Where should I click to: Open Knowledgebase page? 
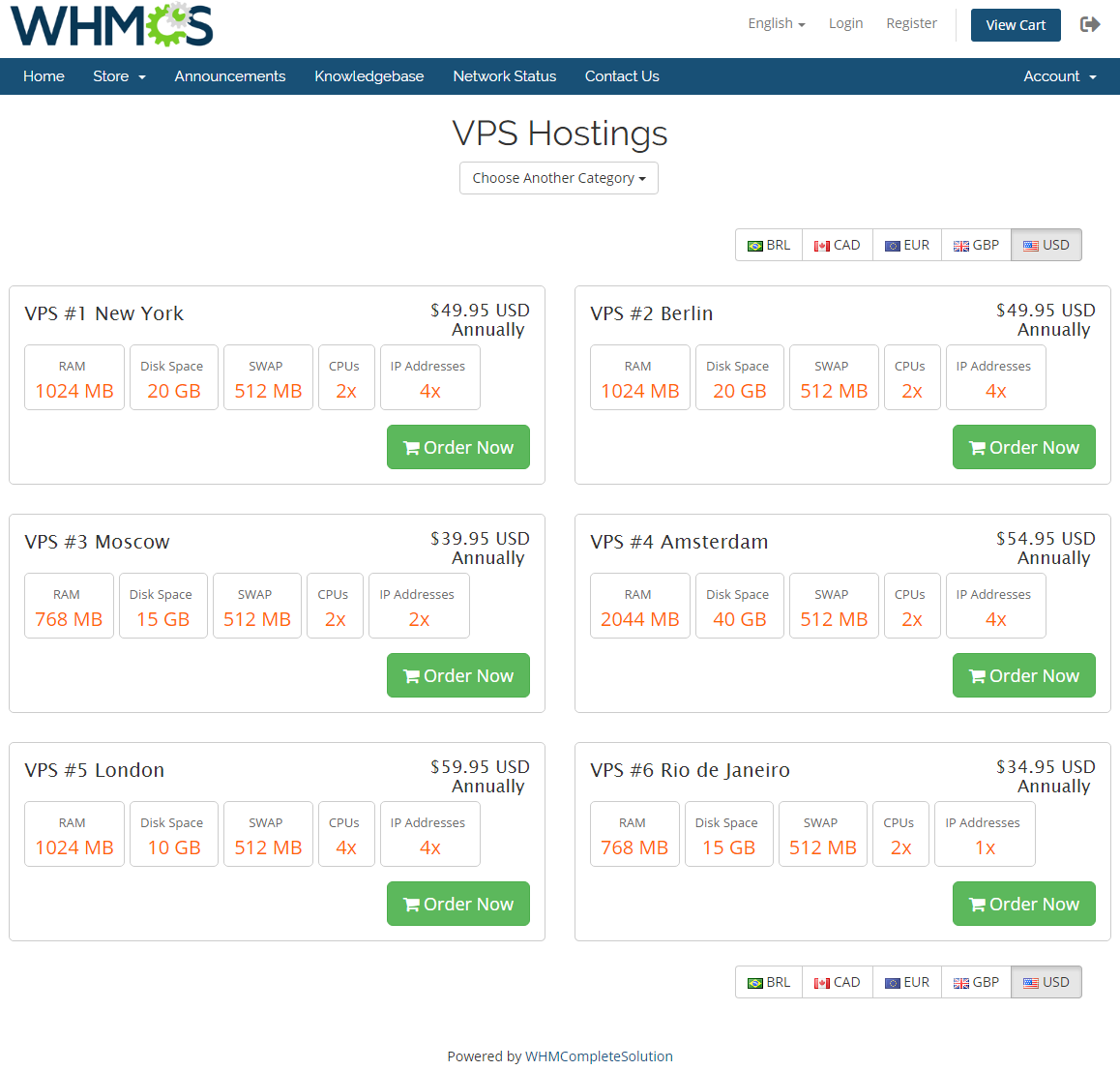[x=369, y=76]
